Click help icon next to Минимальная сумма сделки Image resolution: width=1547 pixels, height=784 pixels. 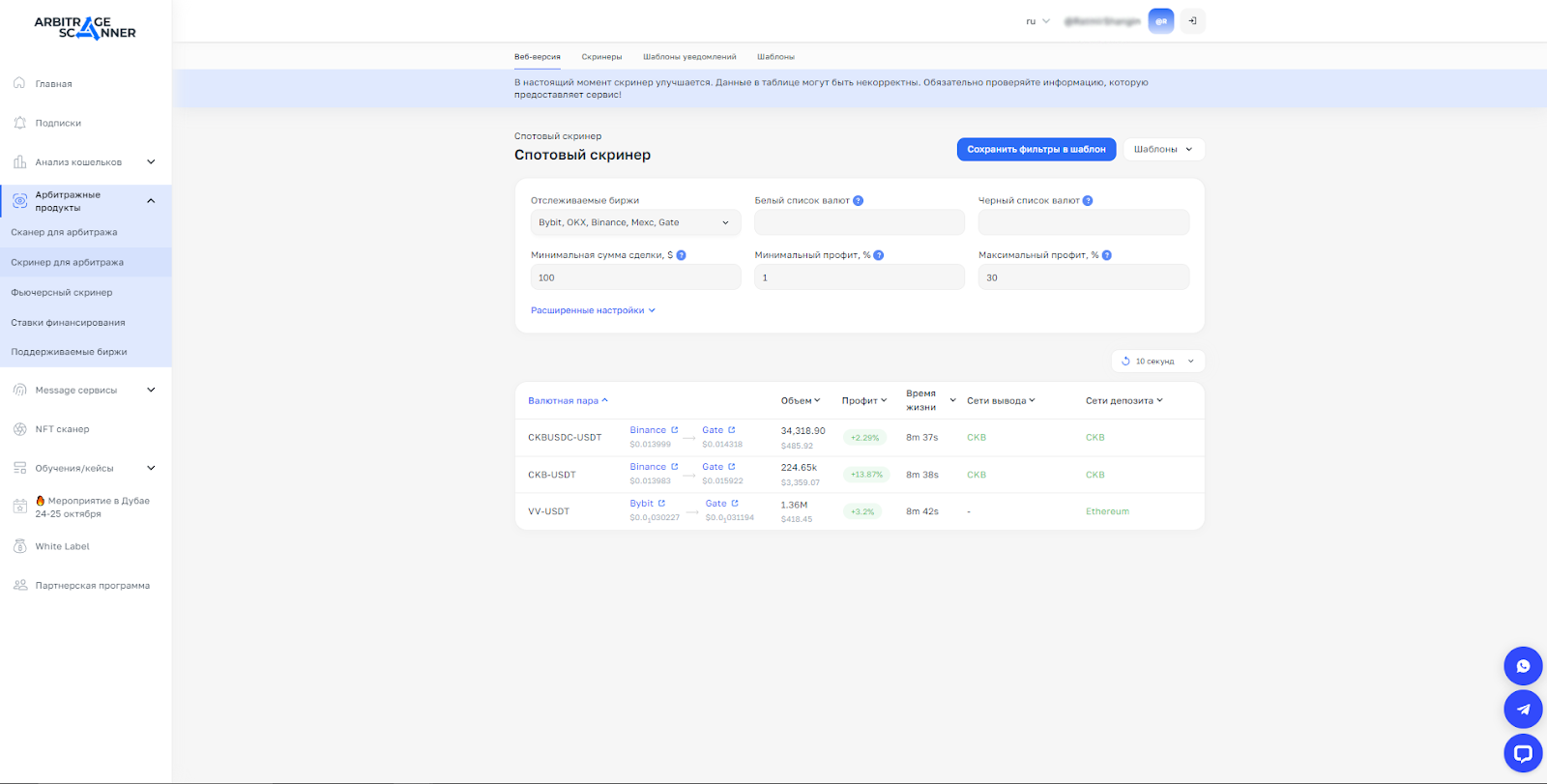point(681,255)
